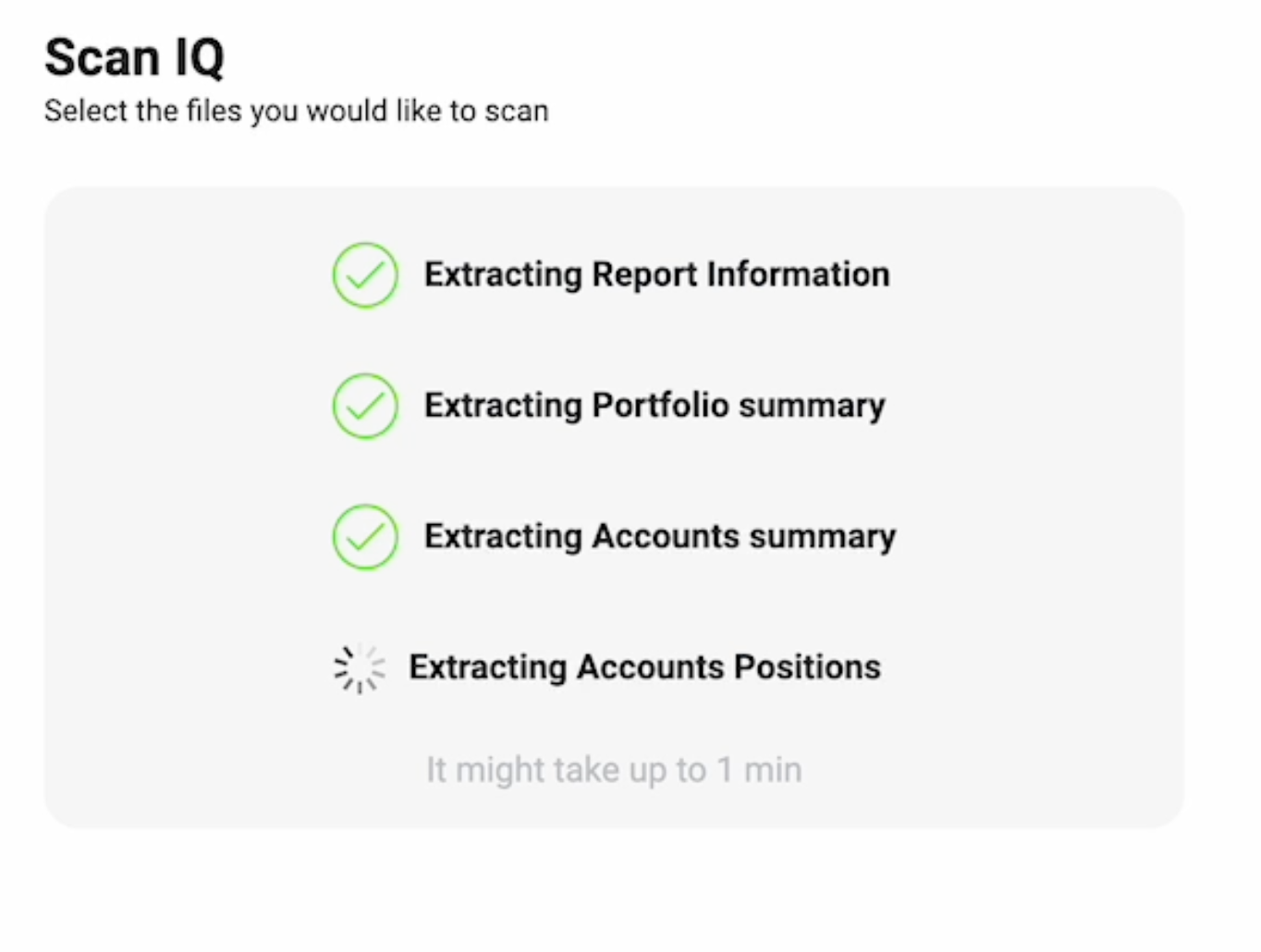
Task: Select the "Extracting Accounts Positions" step label
Action: pyautogui.click(x=644, y=667)
